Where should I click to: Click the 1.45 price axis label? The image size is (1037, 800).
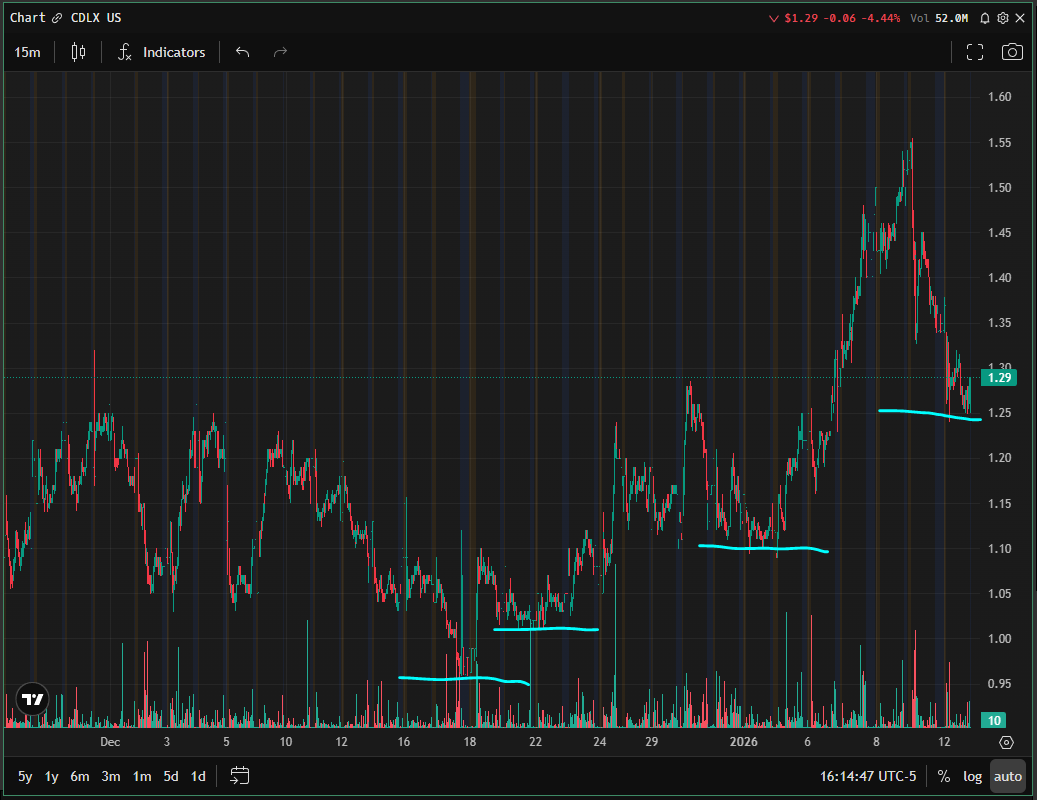coord(999,233)
